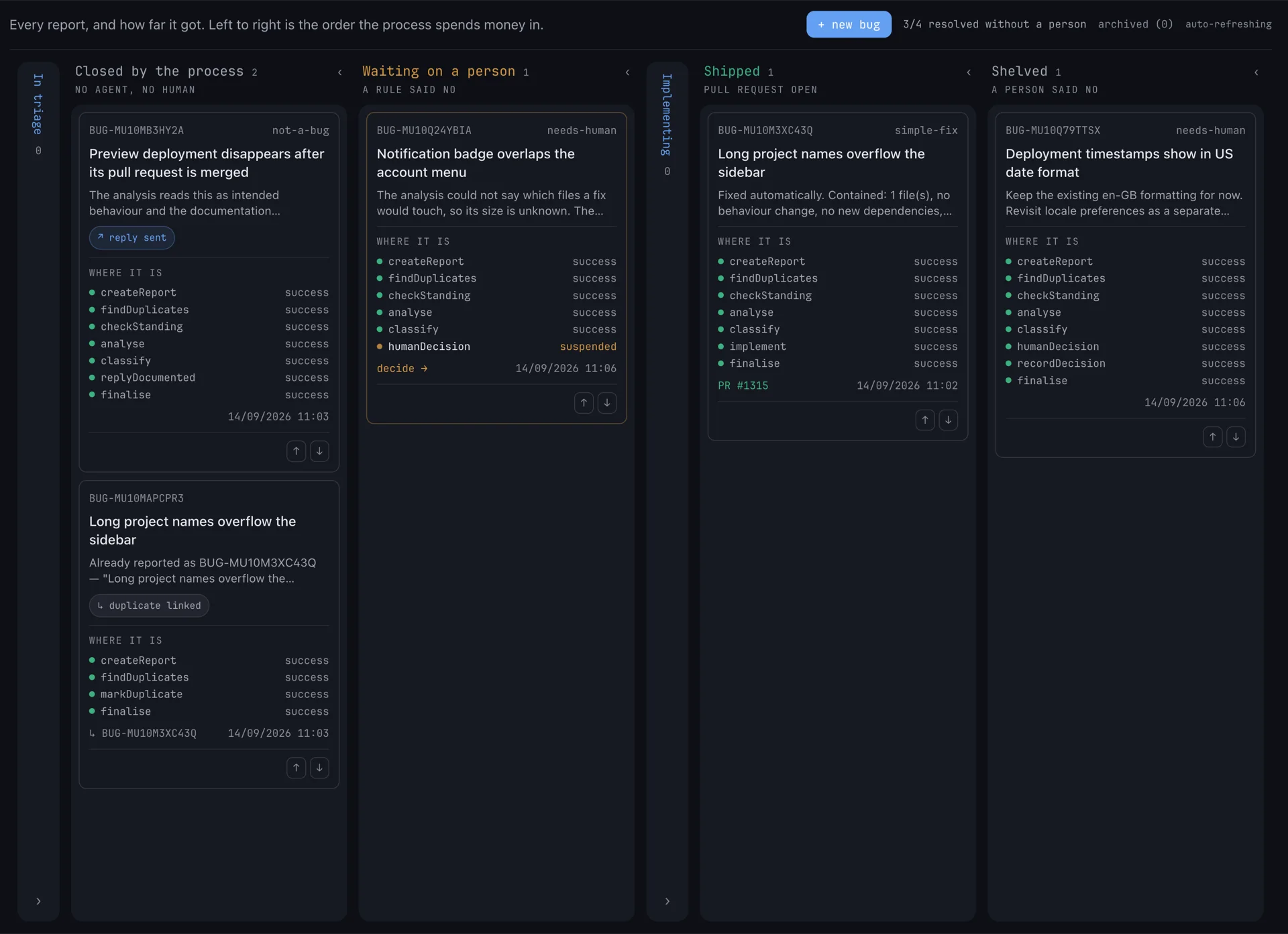Move Deployment timestamps card down
1288x934 pixels.
click(1236, 437)
